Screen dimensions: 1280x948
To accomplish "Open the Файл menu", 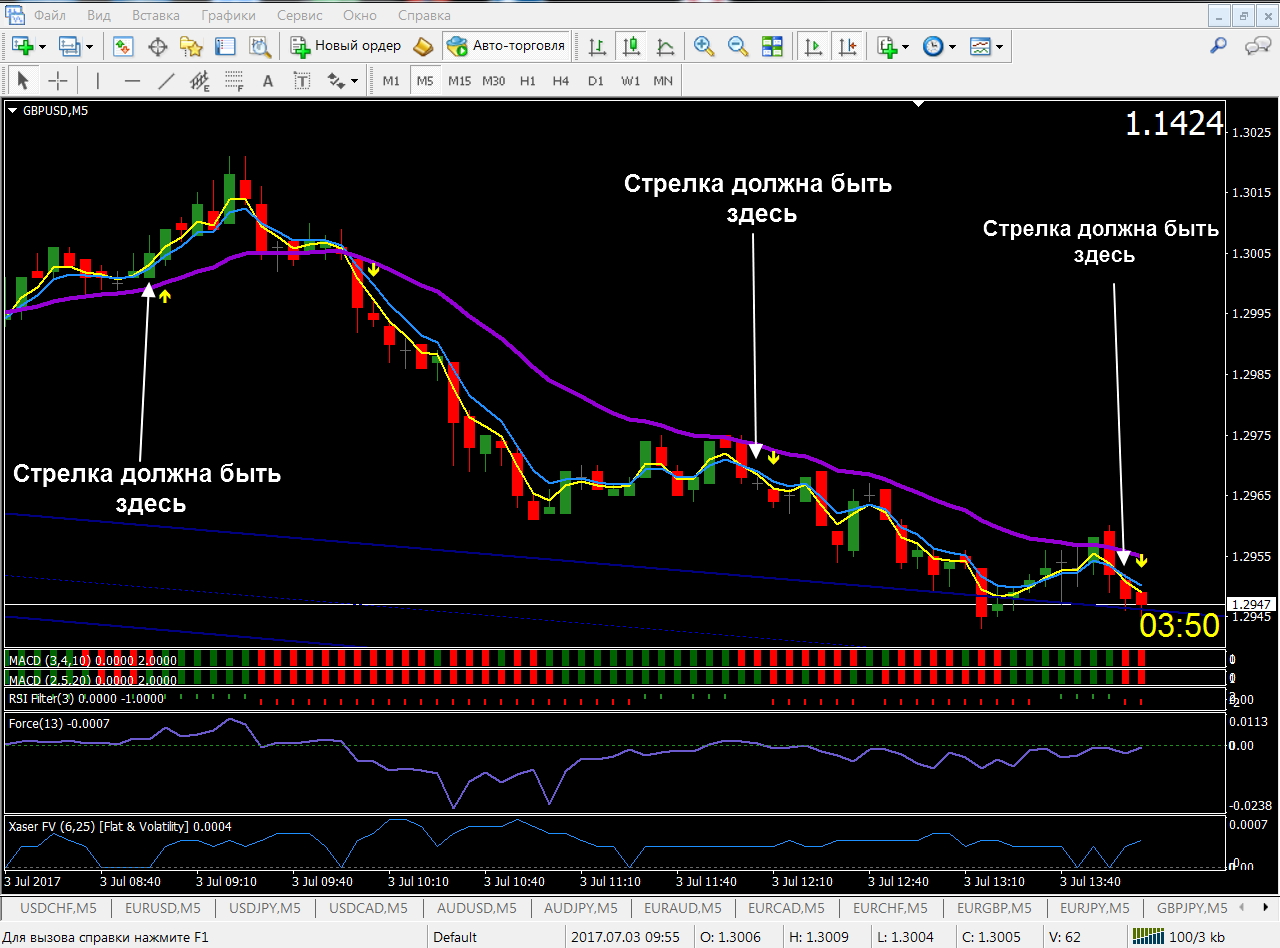I will 50,15.
